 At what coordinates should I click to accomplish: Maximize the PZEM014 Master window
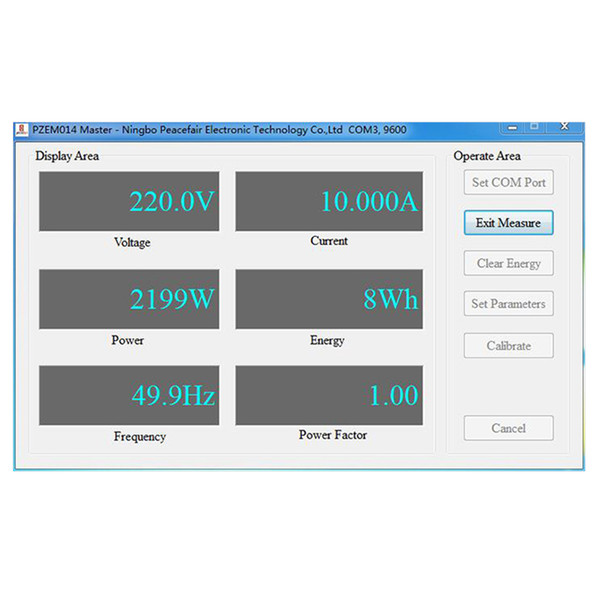[x=535, y=127]
